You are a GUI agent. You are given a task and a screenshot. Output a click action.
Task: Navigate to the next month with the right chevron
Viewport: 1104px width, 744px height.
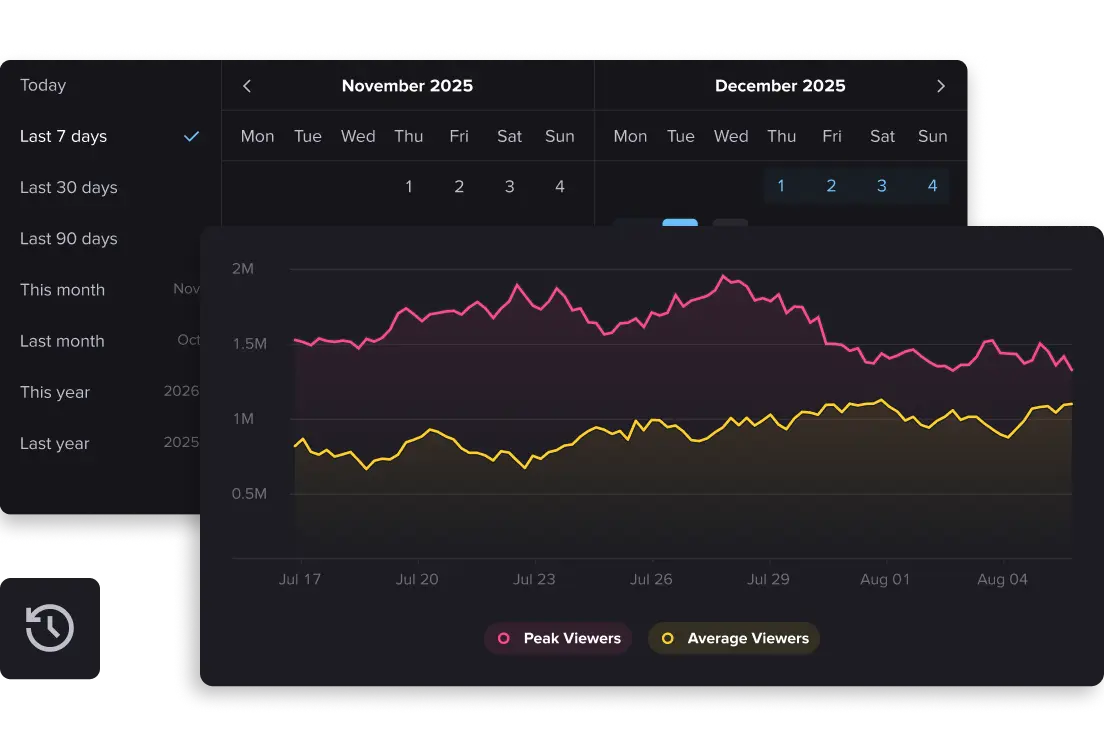point(940,86)
